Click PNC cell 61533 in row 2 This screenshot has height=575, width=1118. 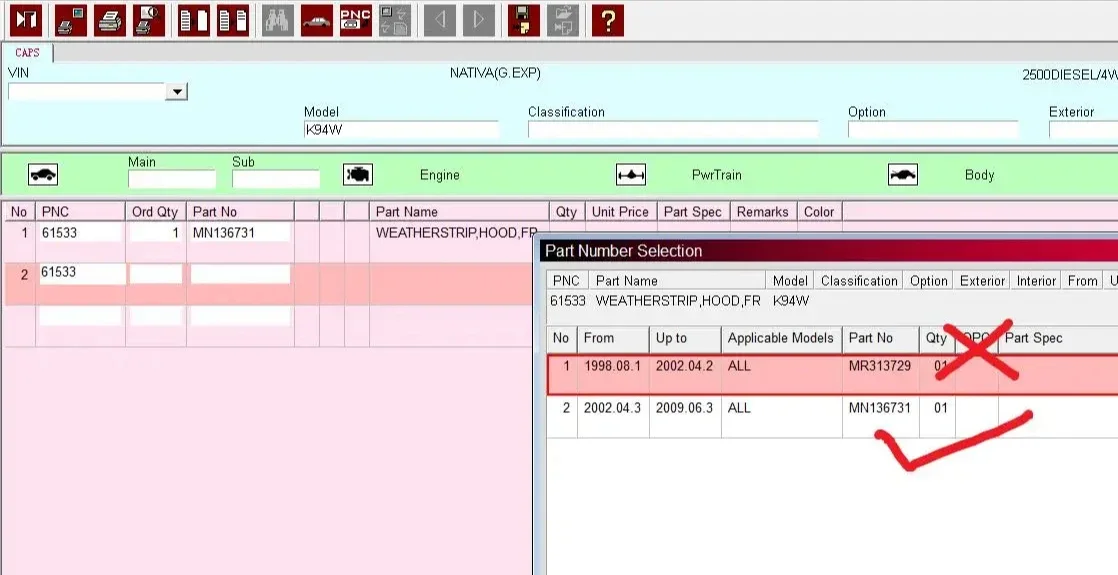pyautogui.click(x=81, y=273)
